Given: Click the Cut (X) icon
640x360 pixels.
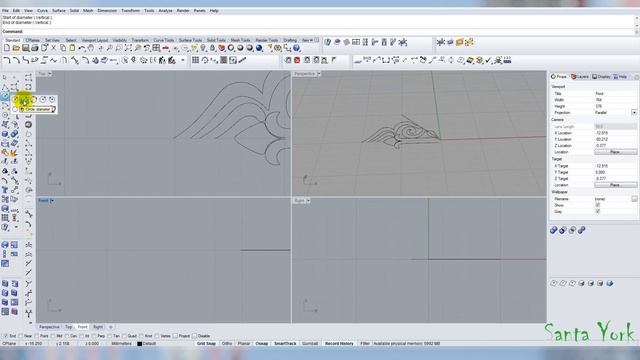Looking at the screenshot, I should pos(53,48).
